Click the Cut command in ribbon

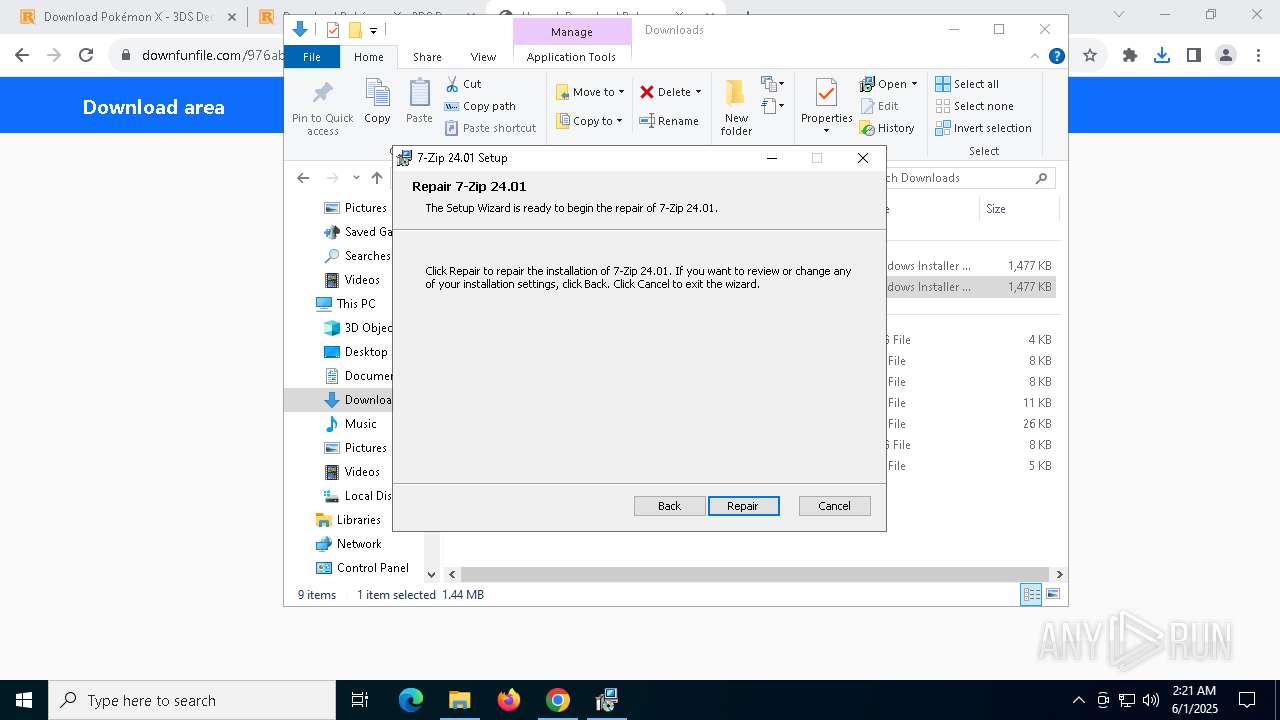(463, 84)
